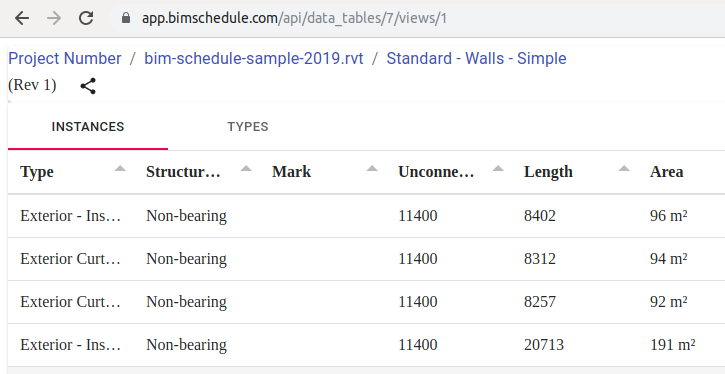725x374 pixels.
Task: Select the INSTANCES tab
Action: [88, 127]
